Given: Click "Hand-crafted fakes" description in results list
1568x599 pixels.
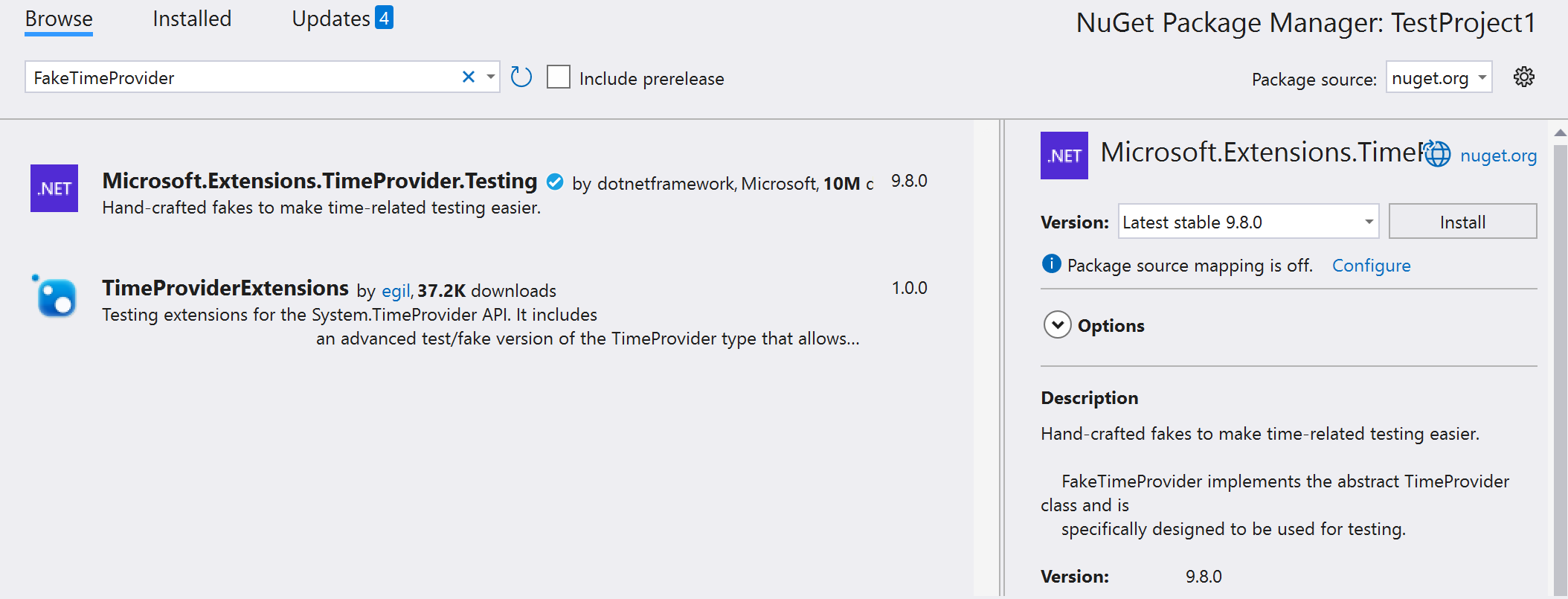Looking at the screenshot, I should (x=321, y=208).
